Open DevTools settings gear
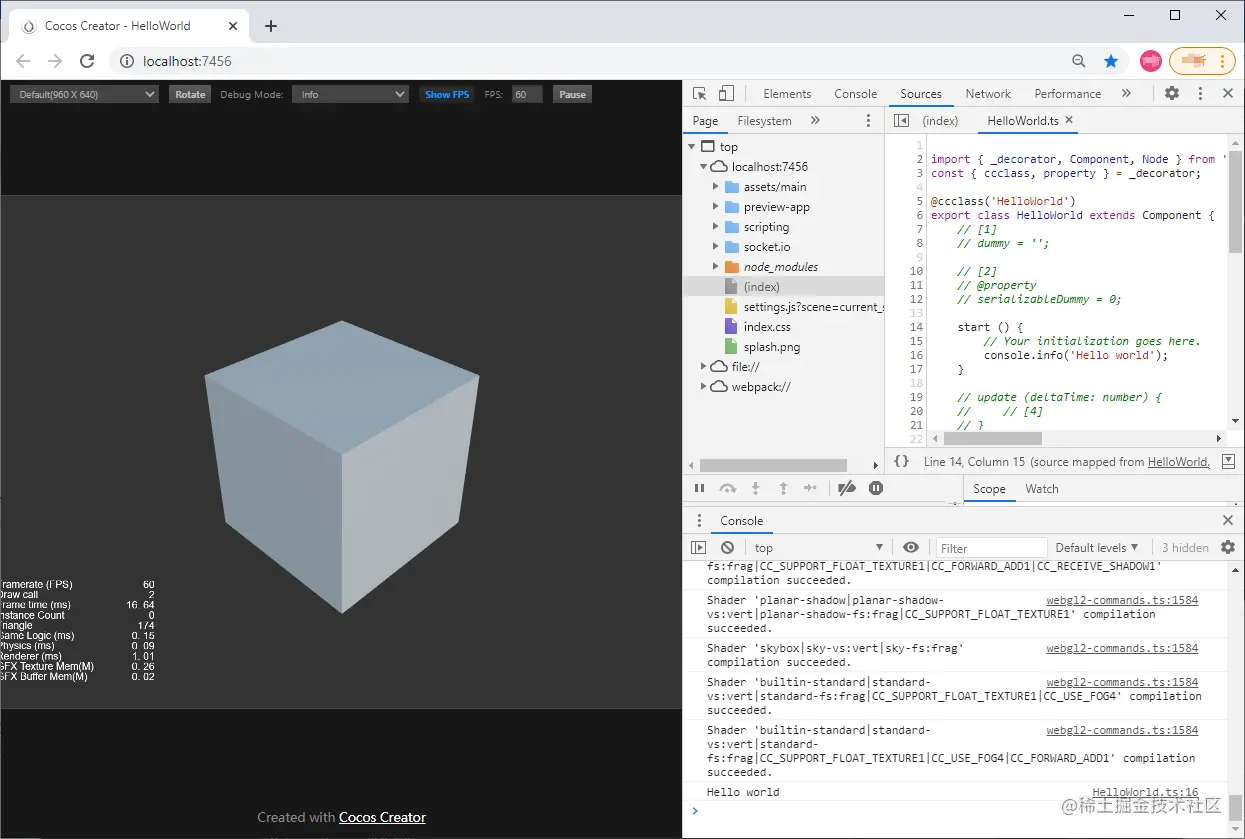The width and height of the screenshot is (1245, 839). [1171, 93]
